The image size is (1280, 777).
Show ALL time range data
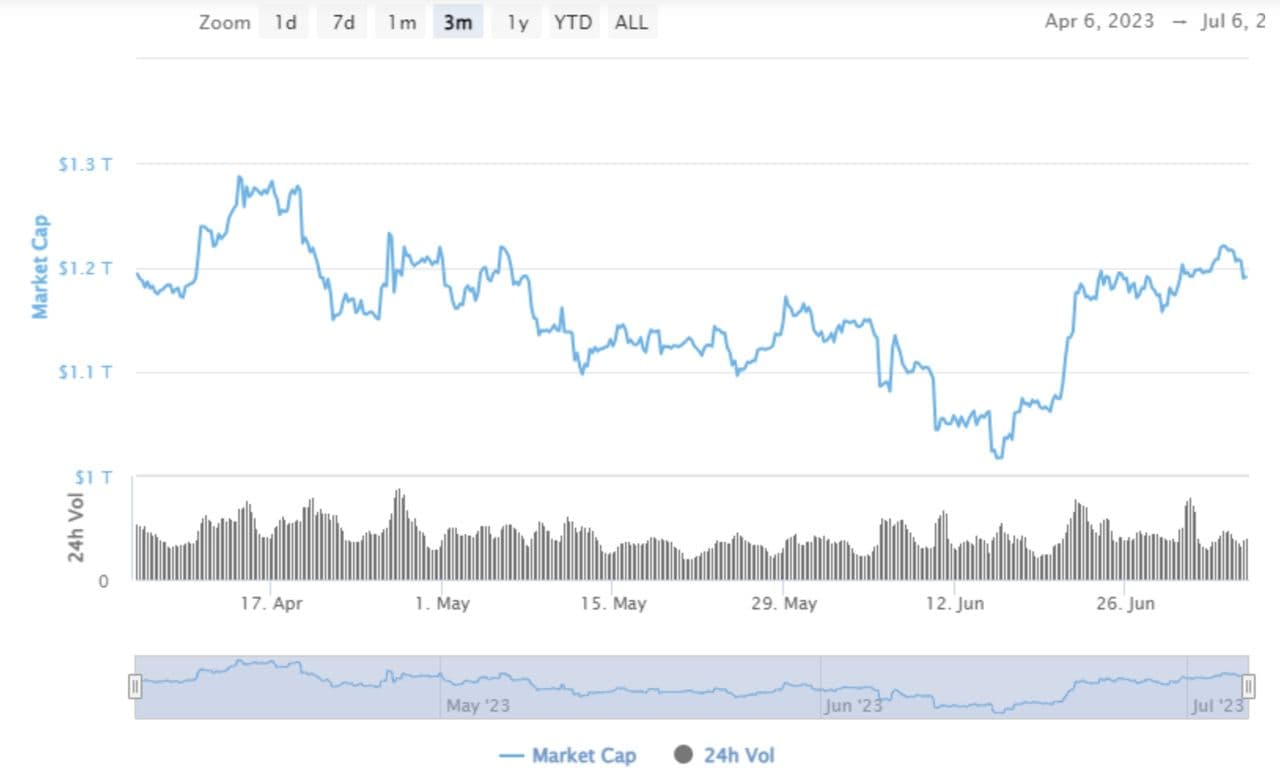[631, 22]
